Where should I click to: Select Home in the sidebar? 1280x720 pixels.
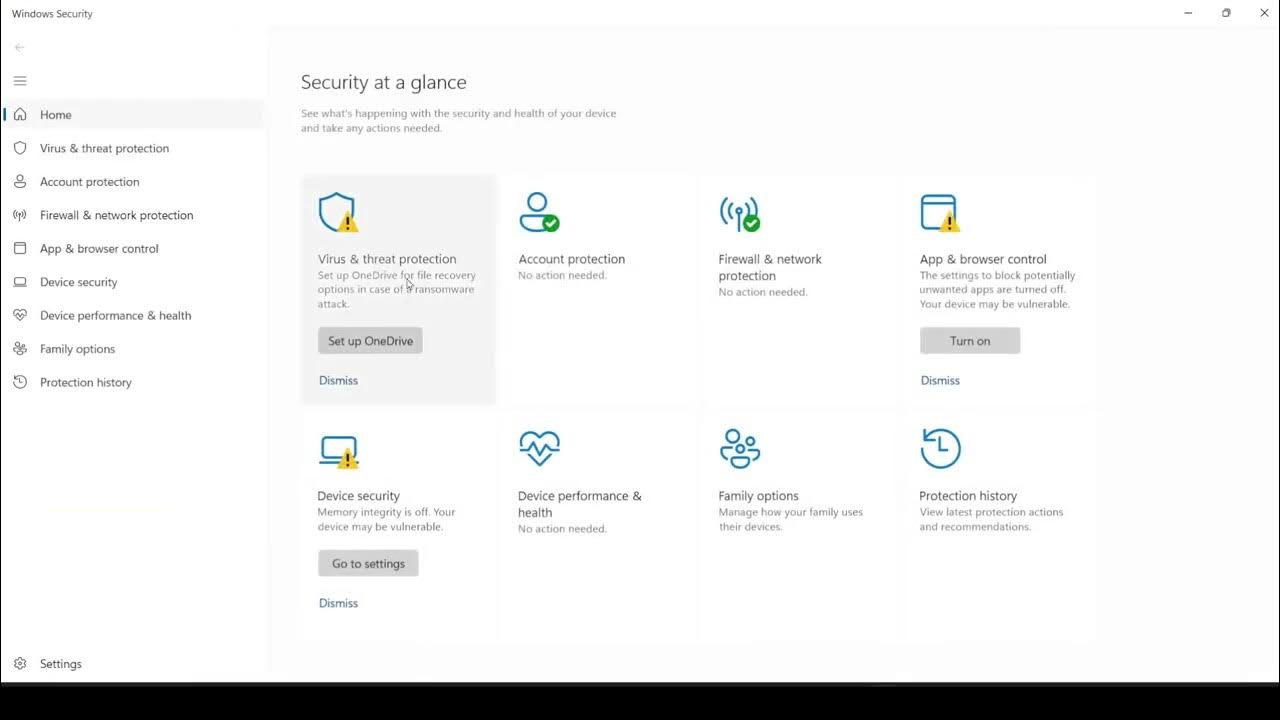click(56, 115)
